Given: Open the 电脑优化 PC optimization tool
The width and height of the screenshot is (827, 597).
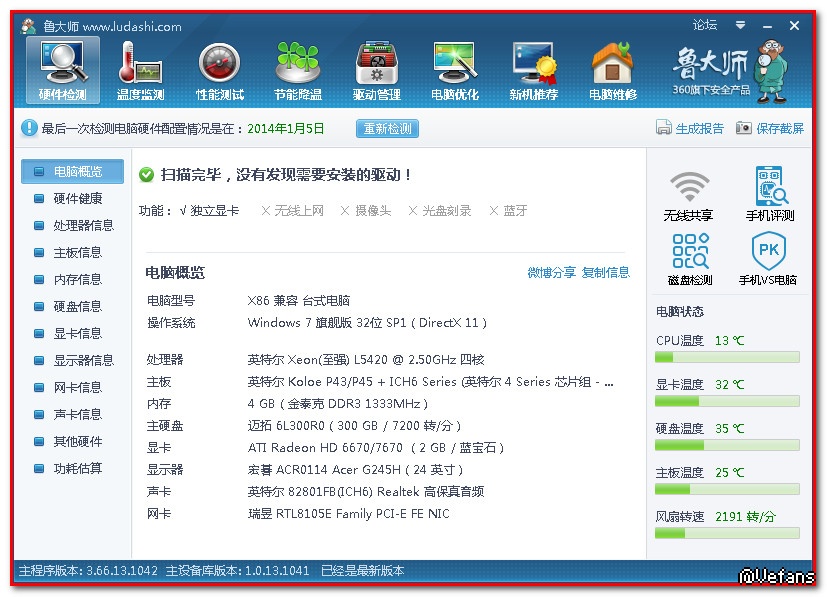Looking at the screenshot, I should [455, 70].
